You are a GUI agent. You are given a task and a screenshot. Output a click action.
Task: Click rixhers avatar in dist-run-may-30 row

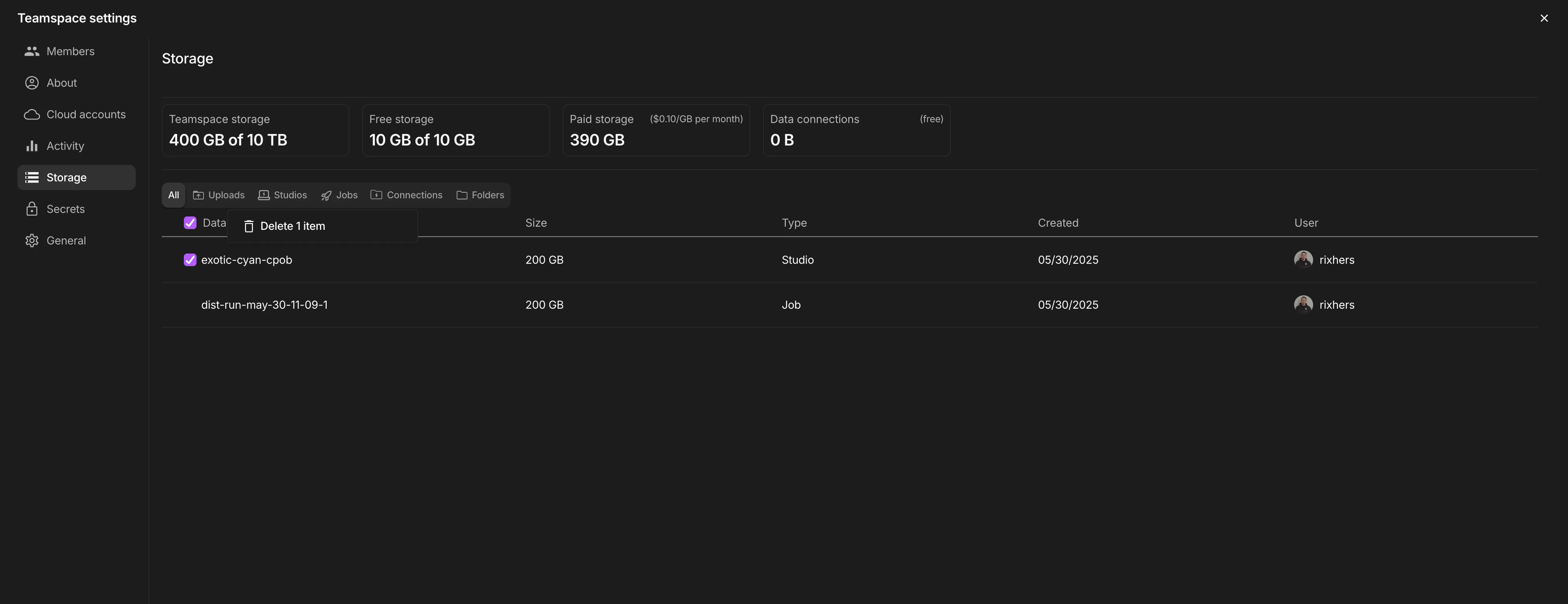coord(1303,305)
